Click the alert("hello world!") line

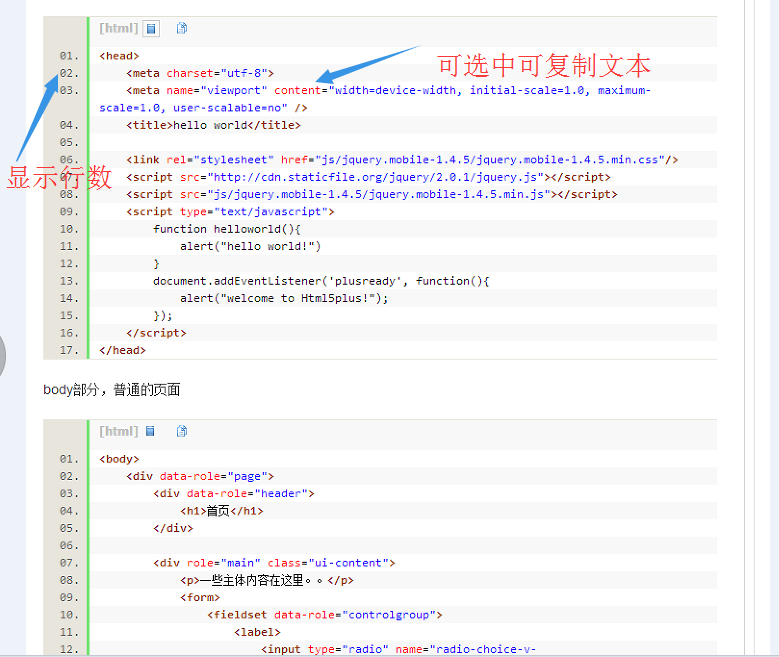click(250, 246)
